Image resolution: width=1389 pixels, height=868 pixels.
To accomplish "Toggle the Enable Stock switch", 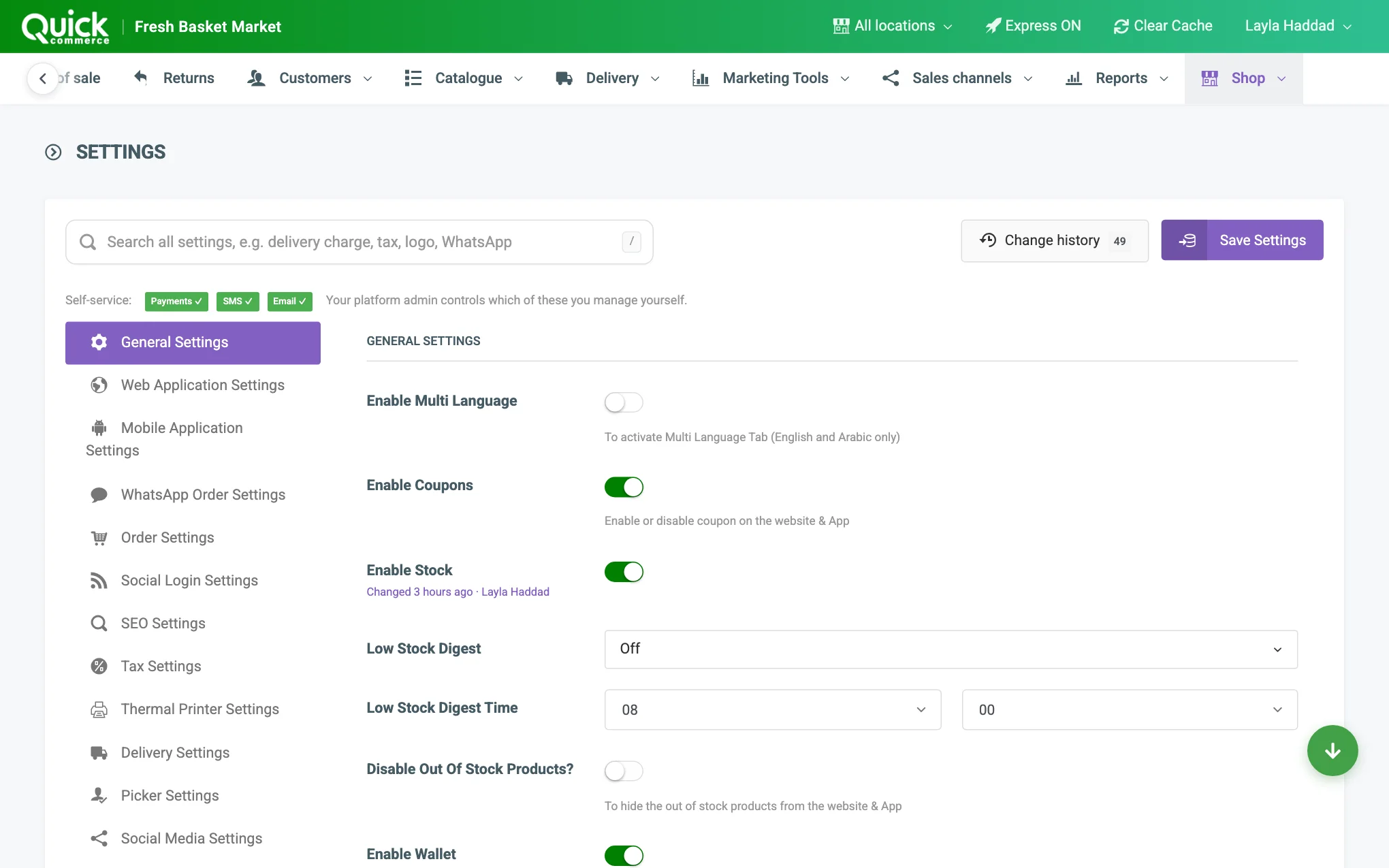I will coord(624,572).
